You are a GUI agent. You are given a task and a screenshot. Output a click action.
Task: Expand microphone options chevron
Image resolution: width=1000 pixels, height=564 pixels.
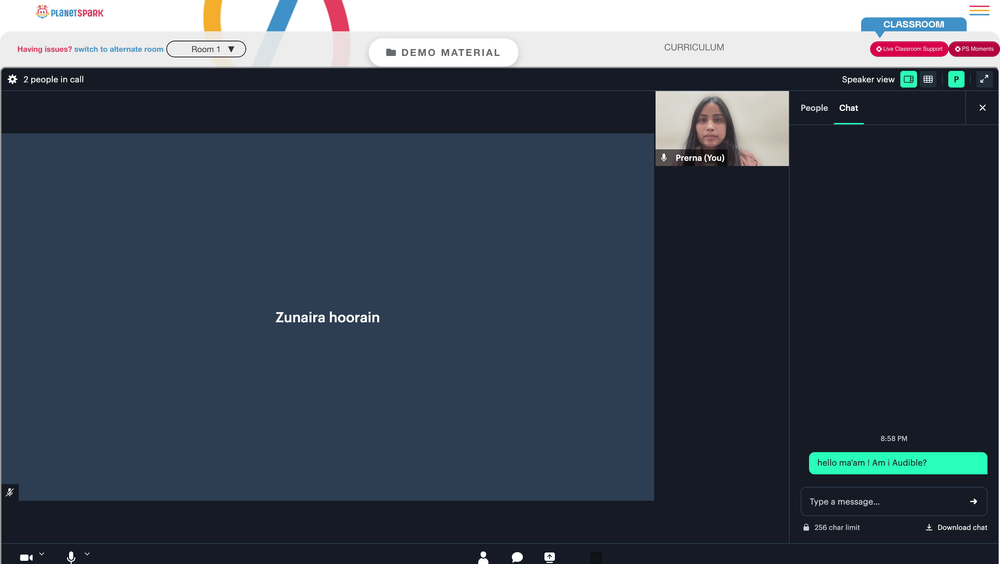[87, 554]
